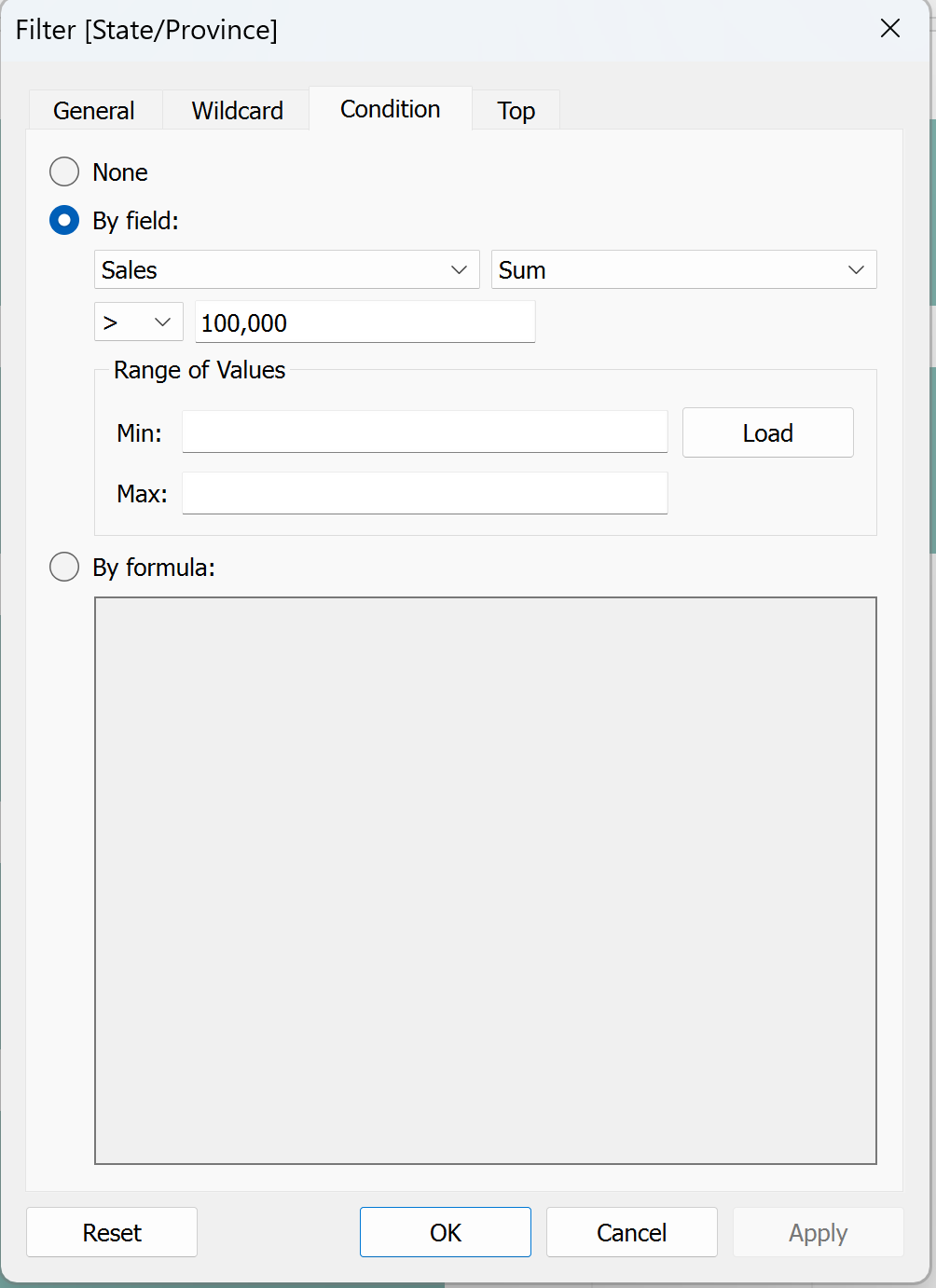Select the By formula radio option
936x1288 pixels.
(64, 567)
